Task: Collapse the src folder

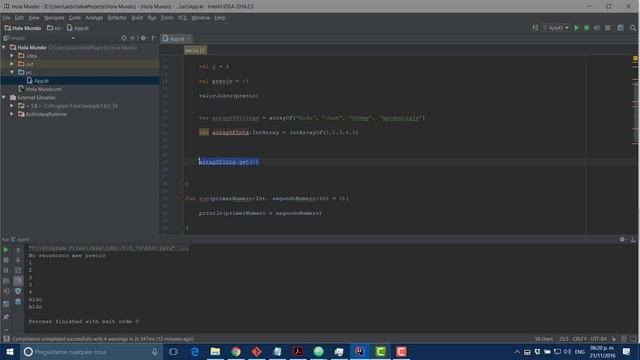Action: pos(12,72)
